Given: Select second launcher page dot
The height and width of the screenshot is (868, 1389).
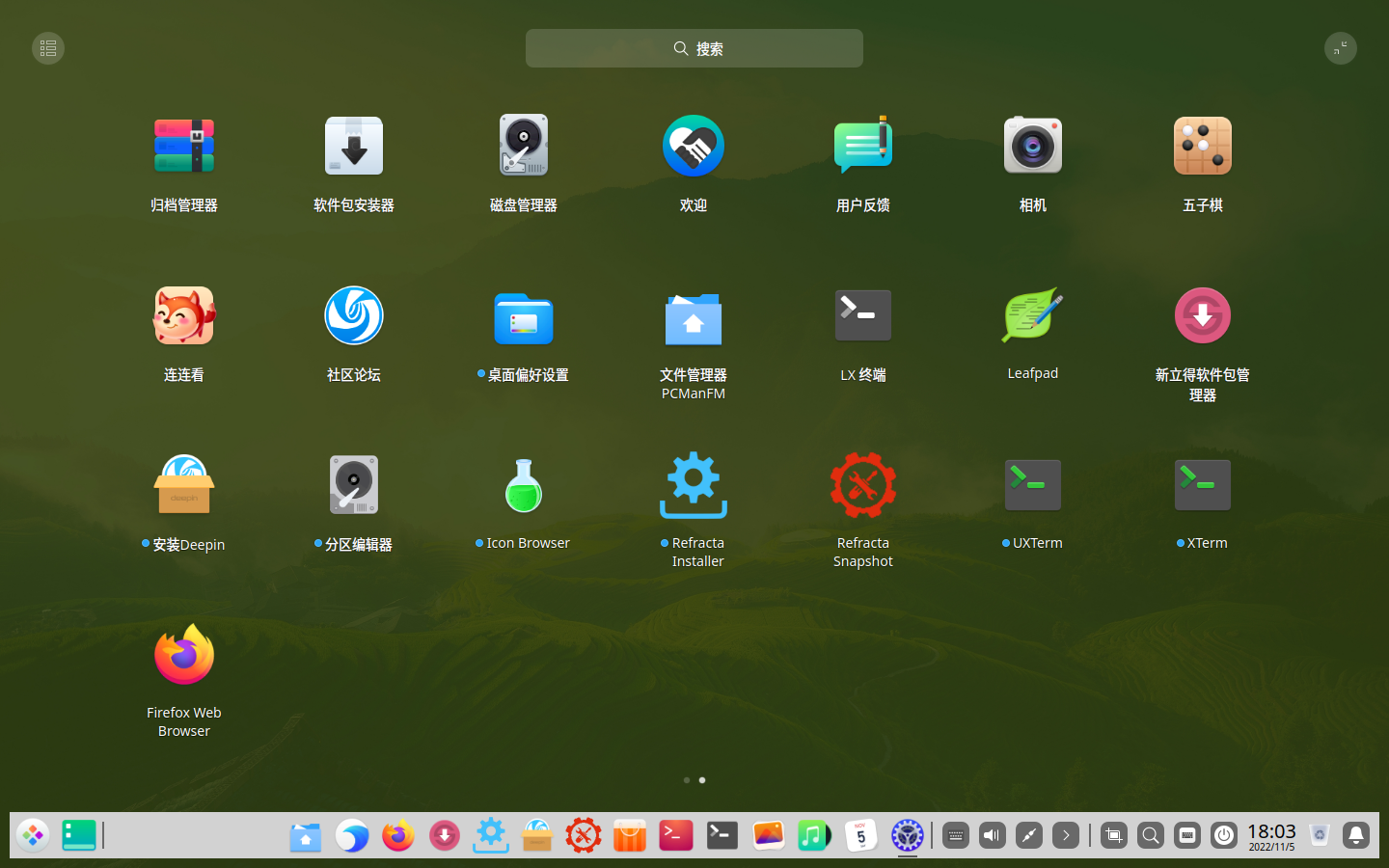Looking at the screenshot, I should (702, 780).
